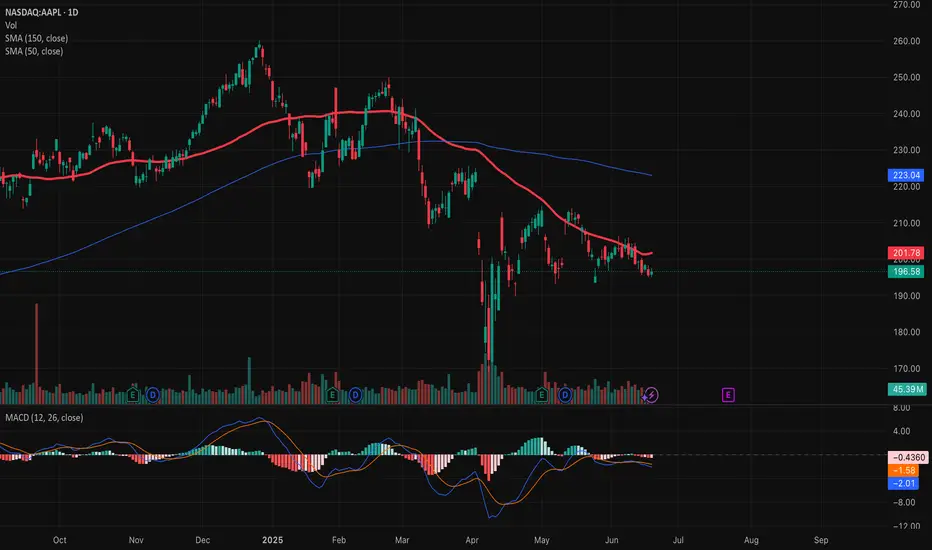
Task: Click the orange -1.58 signal label
Action: [x=903, y=470]
